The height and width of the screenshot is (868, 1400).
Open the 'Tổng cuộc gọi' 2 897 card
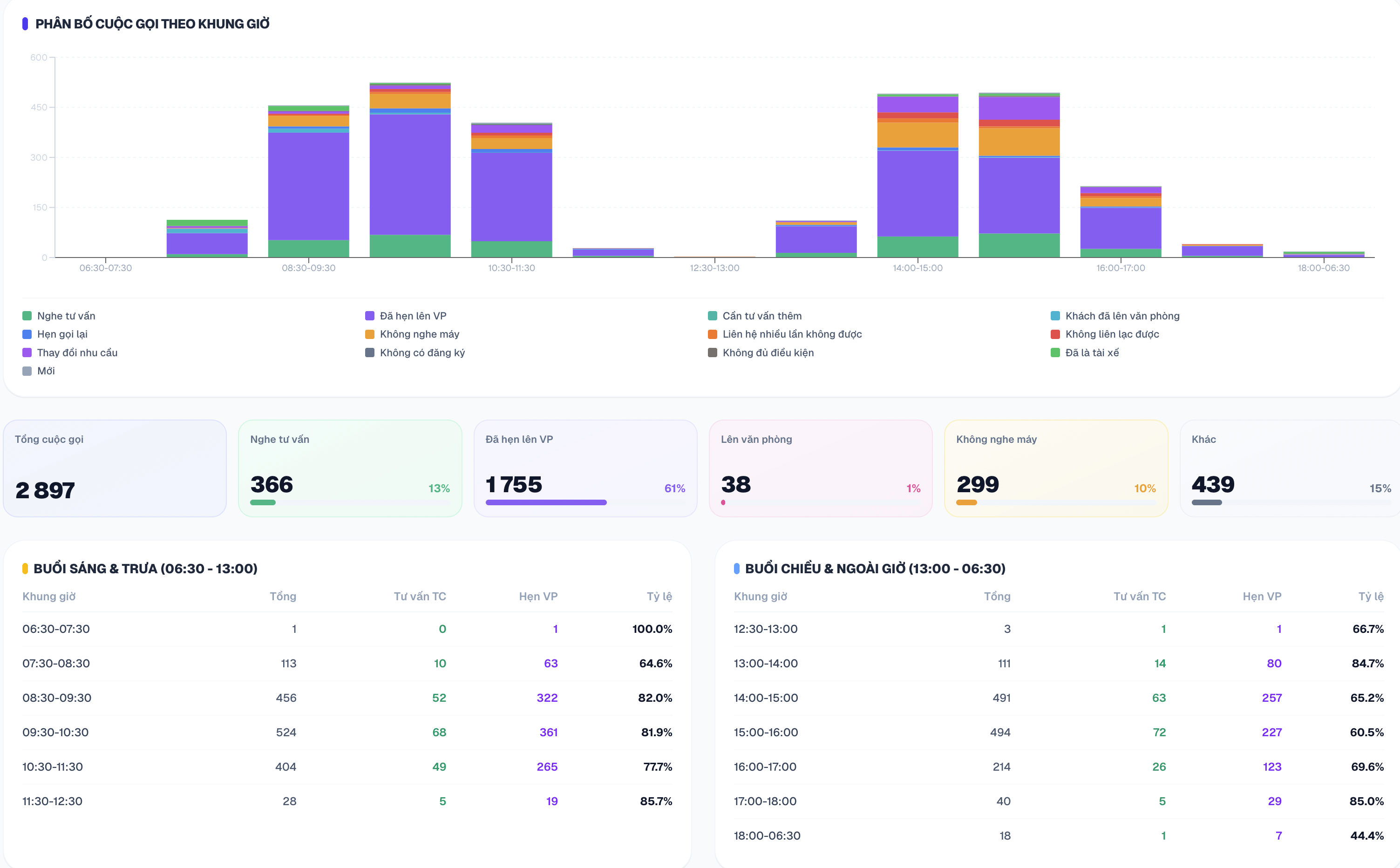tap(115, 468)
